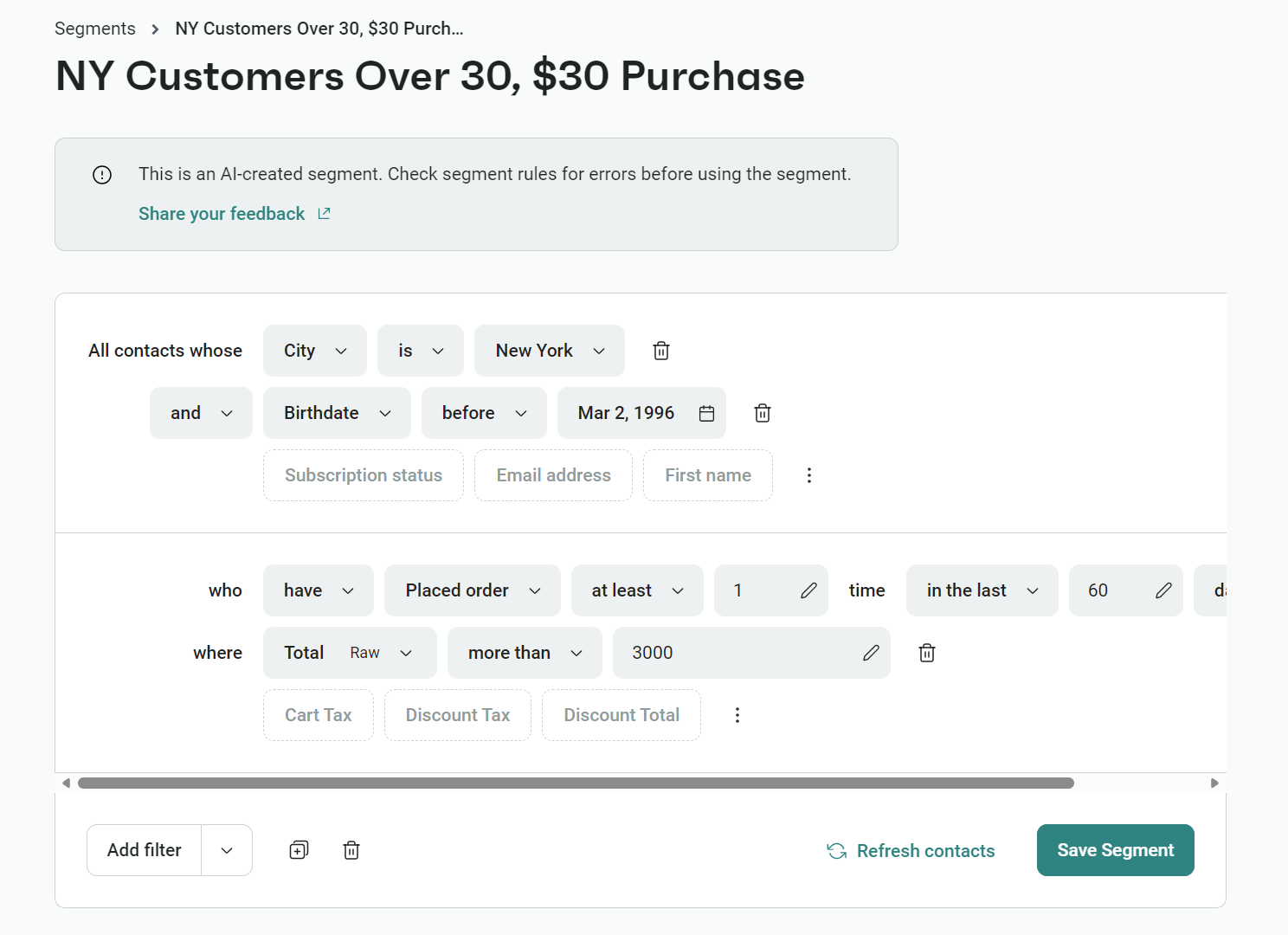The height and width of the screenshot is (935, 1288).
Task: Duplicate the filter group
Action: click(298, 849)
